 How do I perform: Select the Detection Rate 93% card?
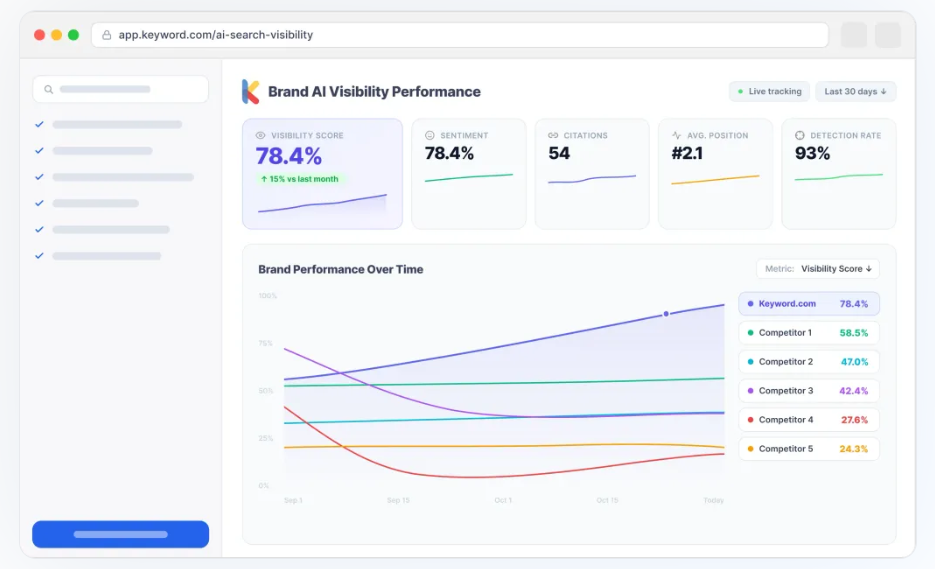[x=838, y=174]
